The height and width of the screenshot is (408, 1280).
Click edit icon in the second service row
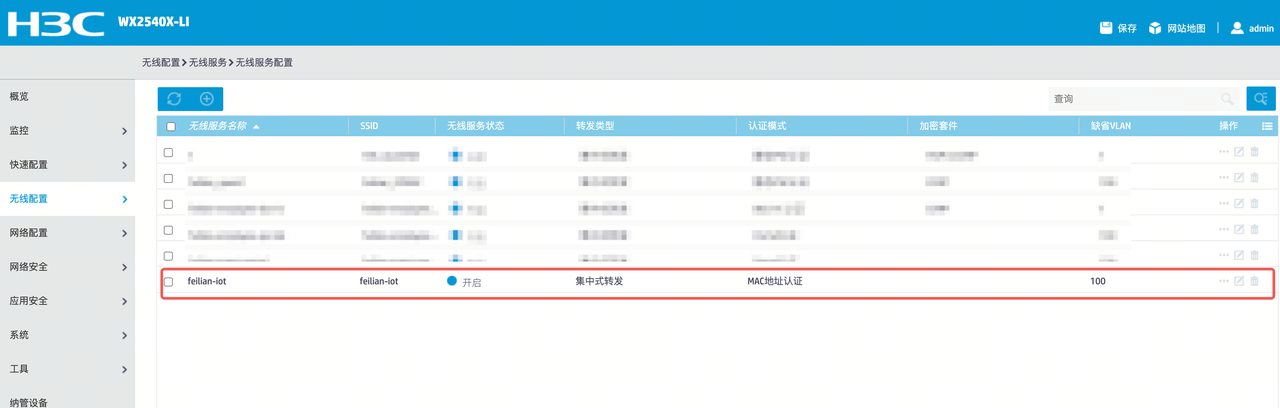tap(1239, 177)
